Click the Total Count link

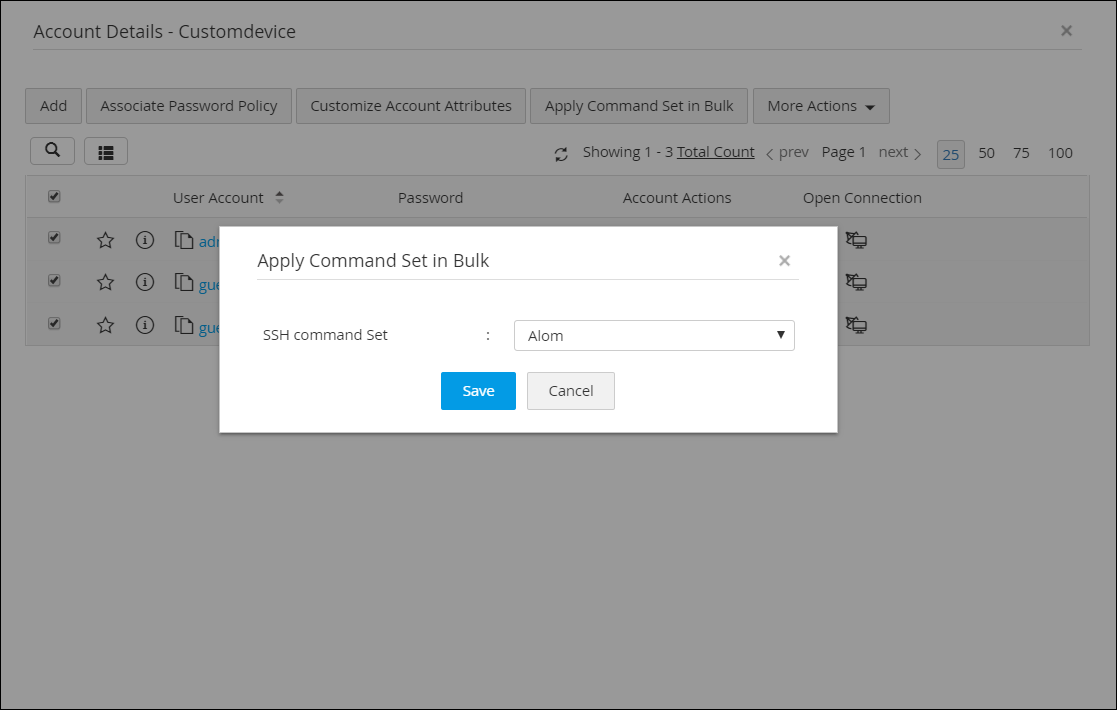pyautogui.click(x=715, y=152)
